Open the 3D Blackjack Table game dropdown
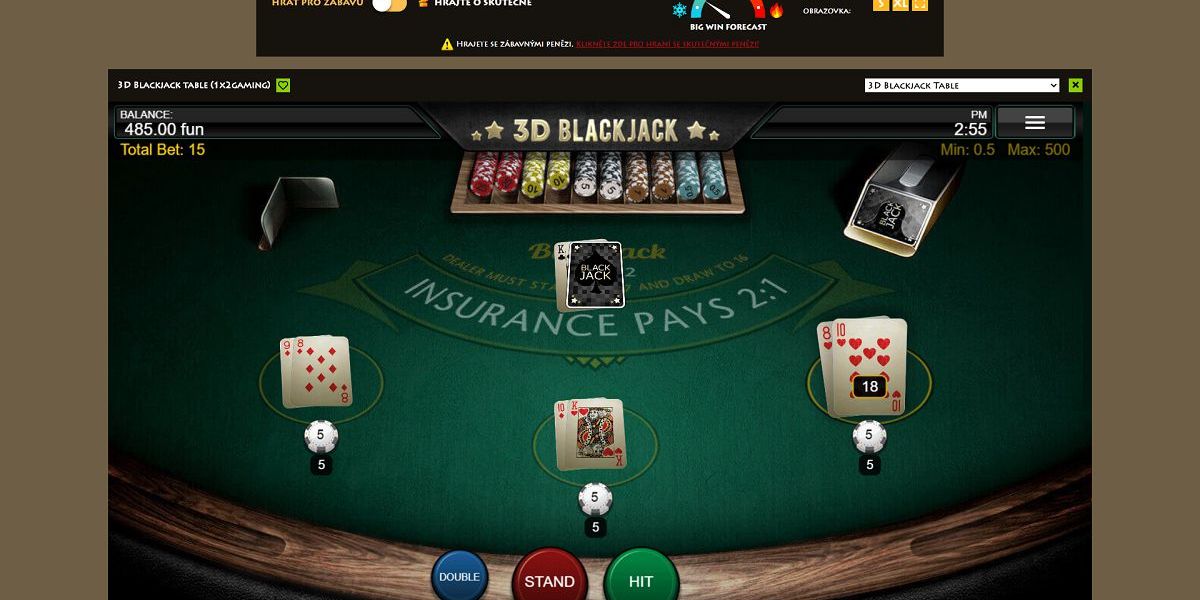The width and height of the screenshot is (1200, 600). coord(962,85)
